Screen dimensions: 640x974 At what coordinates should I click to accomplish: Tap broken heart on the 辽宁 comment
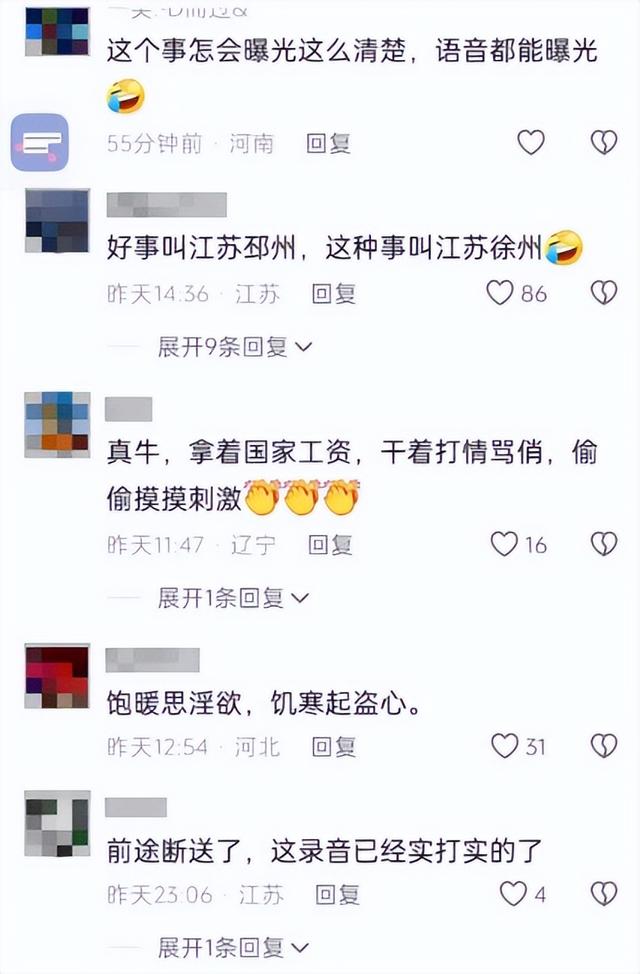[x=603, y=544]
